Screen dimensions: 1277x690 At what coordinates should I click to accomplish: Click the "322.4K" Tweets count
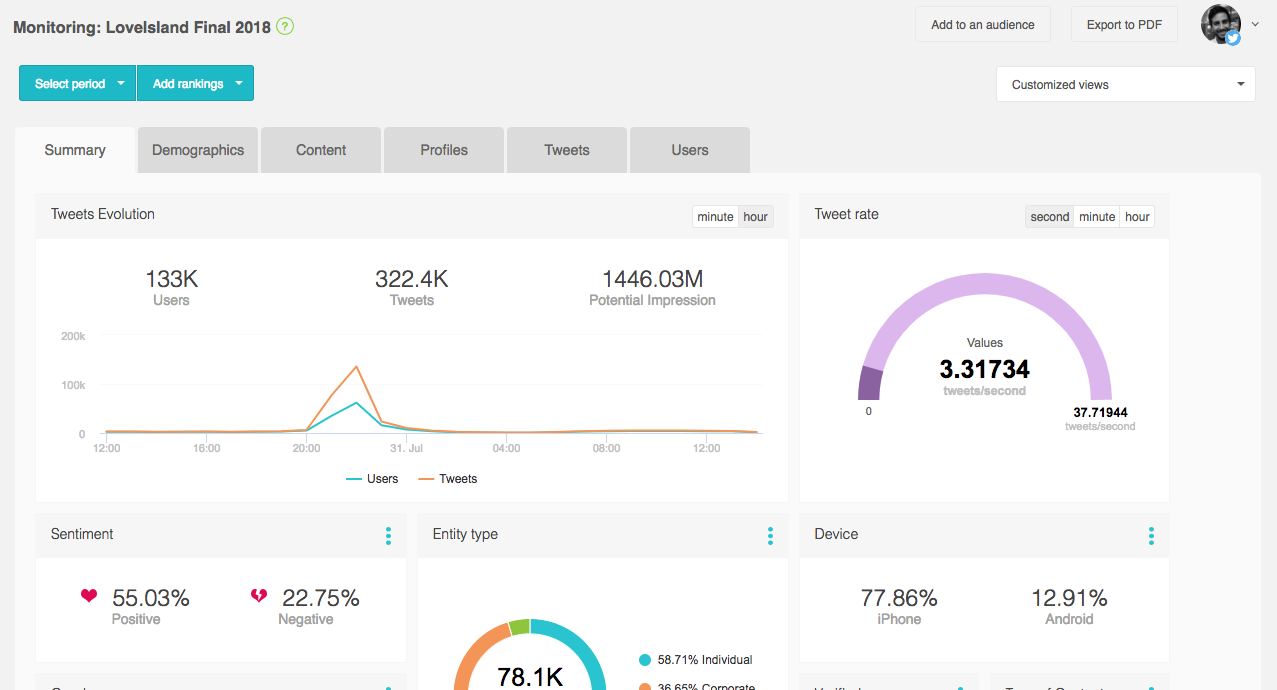tap(412, 279)
